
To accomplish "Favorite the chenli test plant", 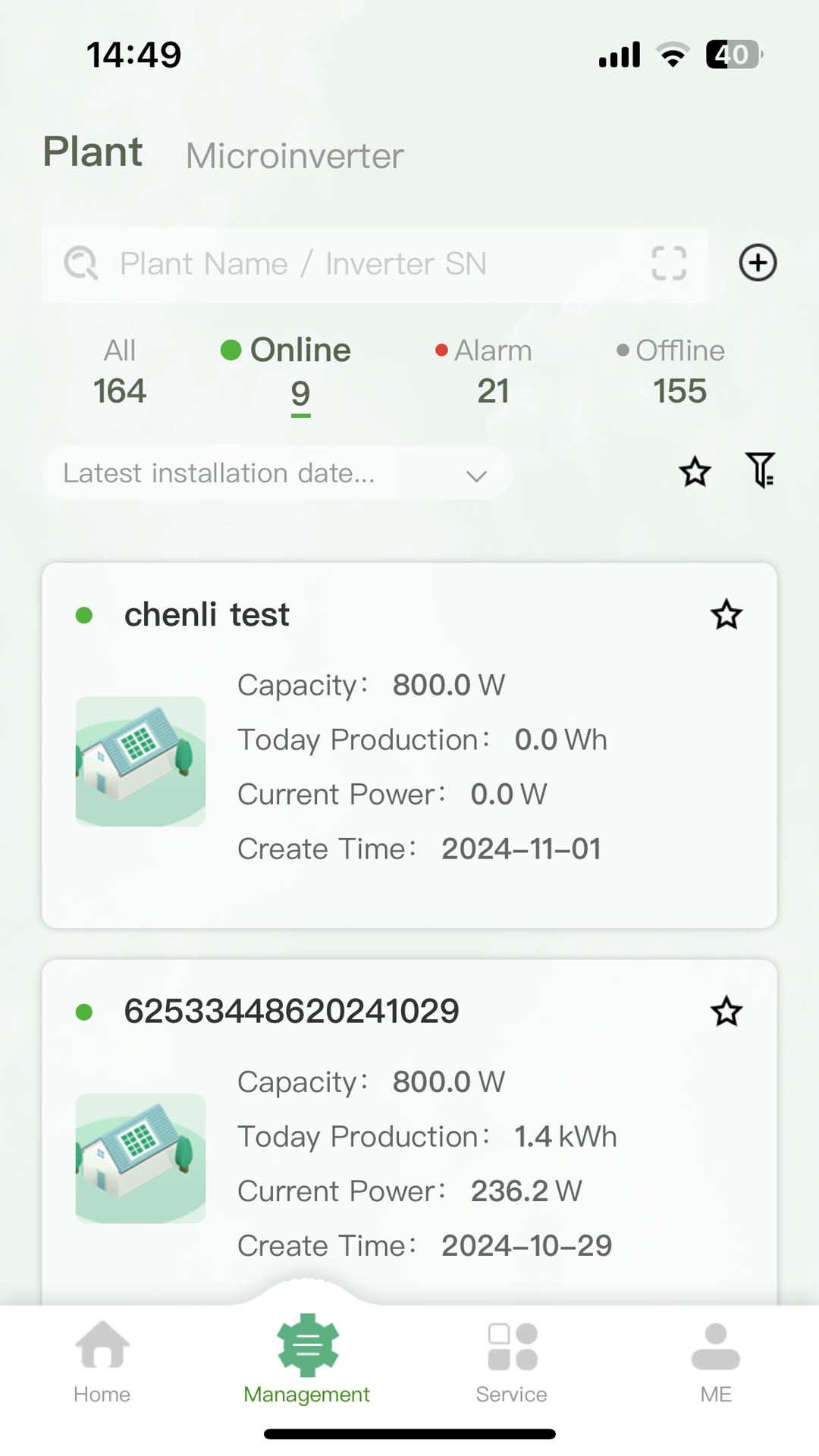I will click(726, 614).
